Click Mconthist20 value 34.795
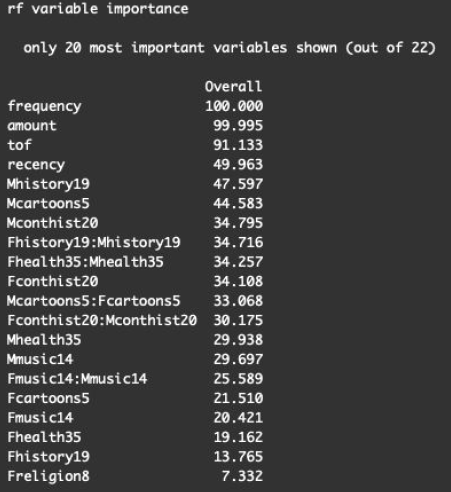 [x=238, y=223]
